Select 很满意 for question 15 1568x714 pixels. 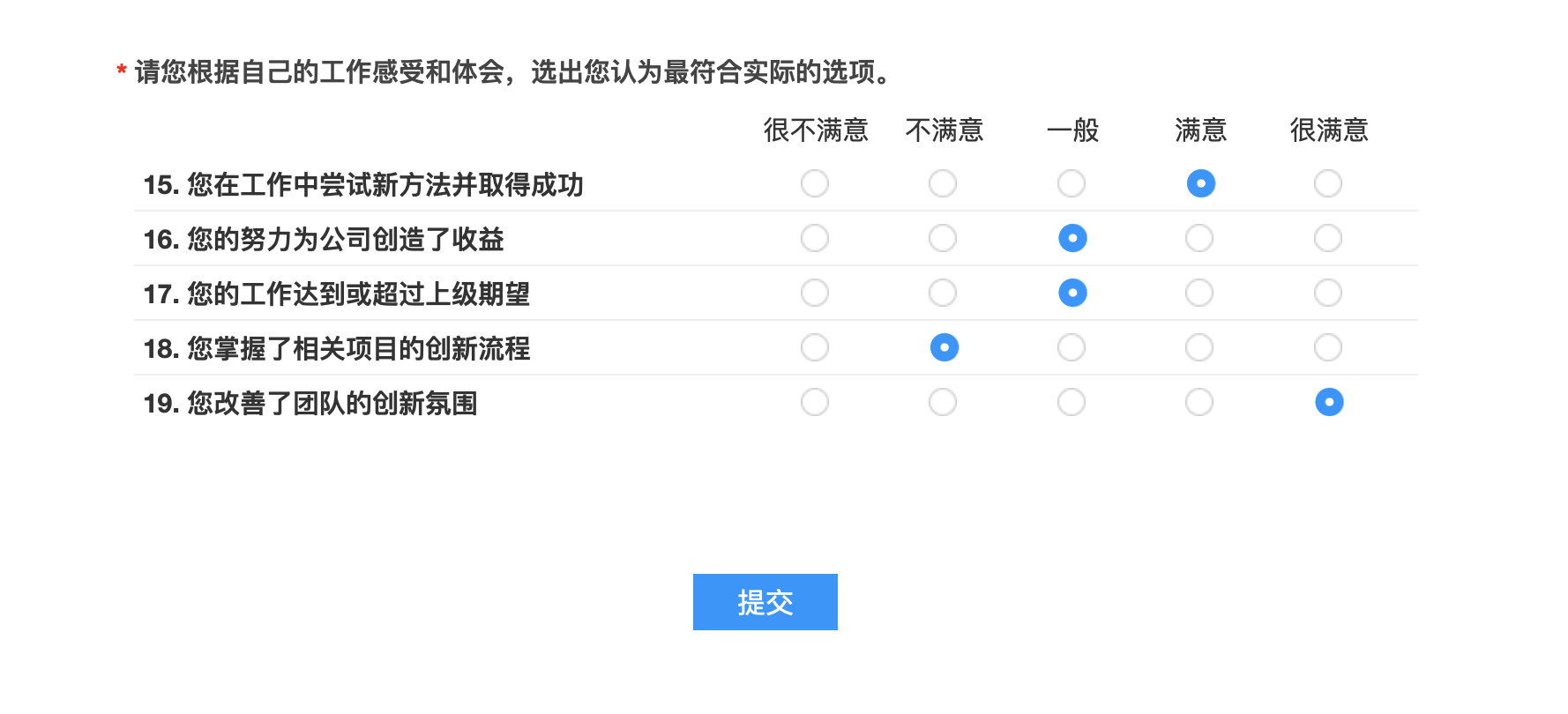point(1328,183)
